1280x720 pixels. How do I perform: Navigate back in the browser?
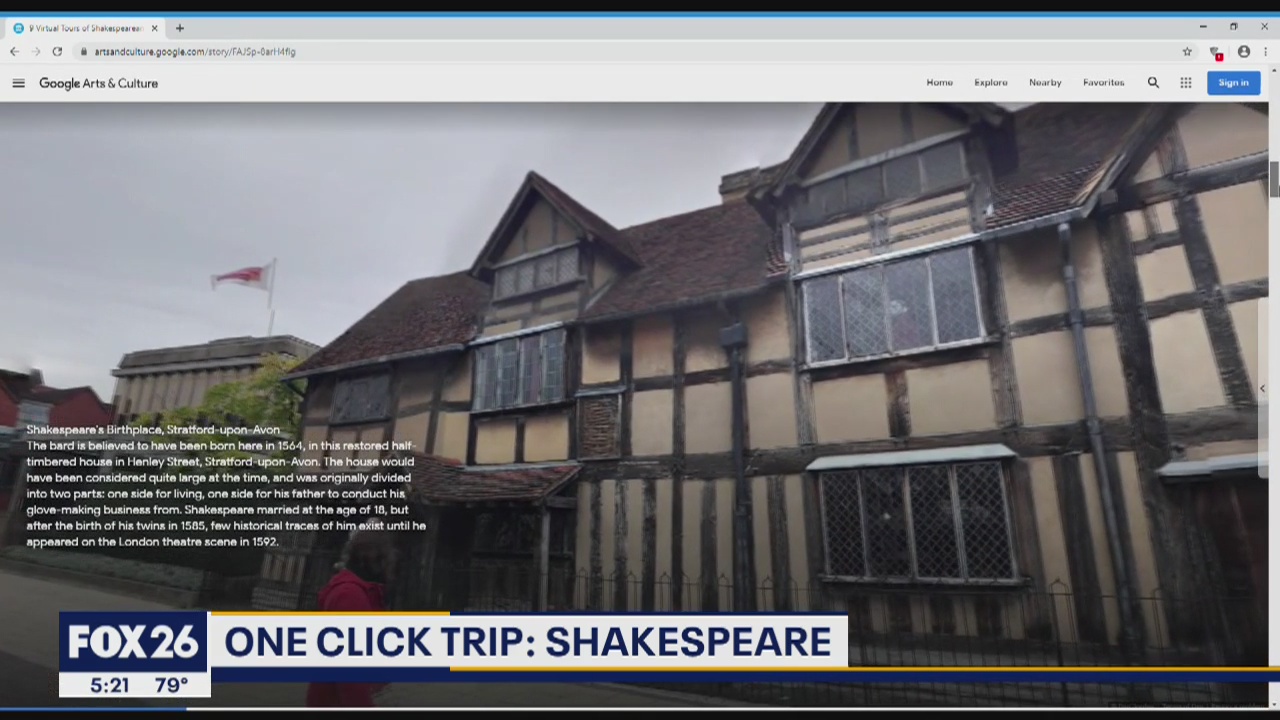click(x=14, y=51)
